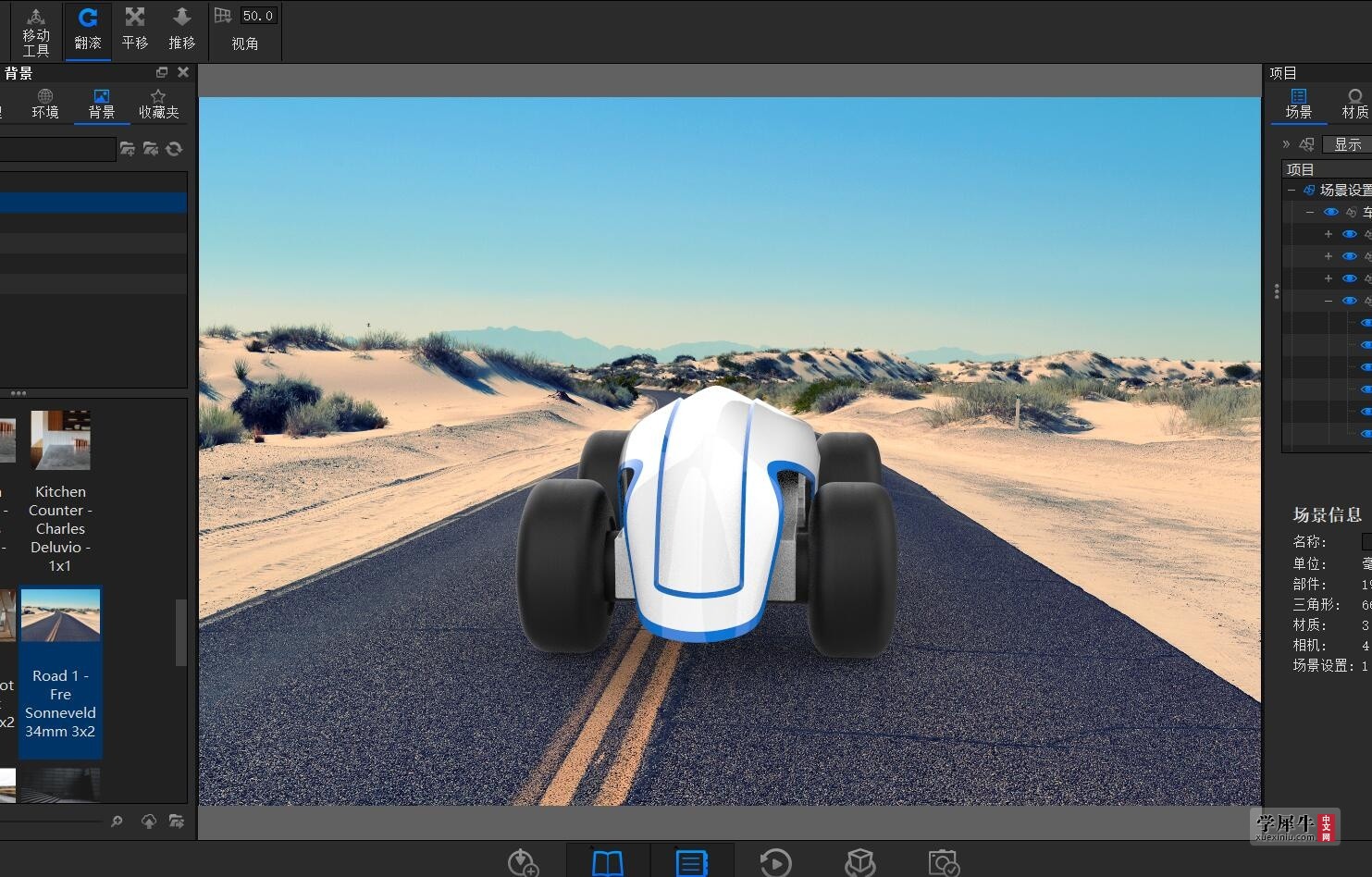Toggle eye visibility on row under 场景设置
1372x877 pixels.
click(x=1331, y=212)
